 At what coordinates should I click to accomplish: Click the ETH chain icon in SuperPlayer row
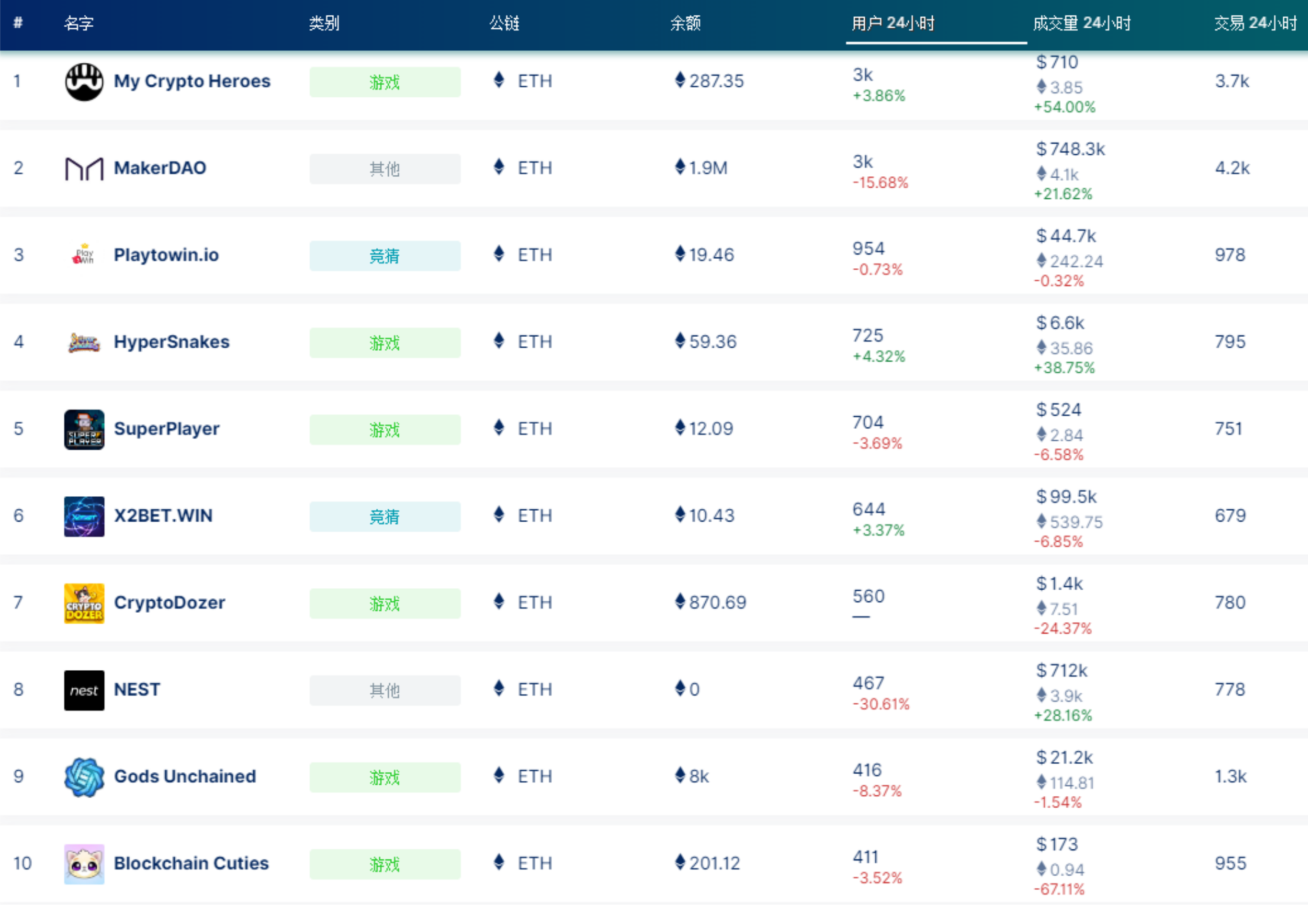(499, 428)
